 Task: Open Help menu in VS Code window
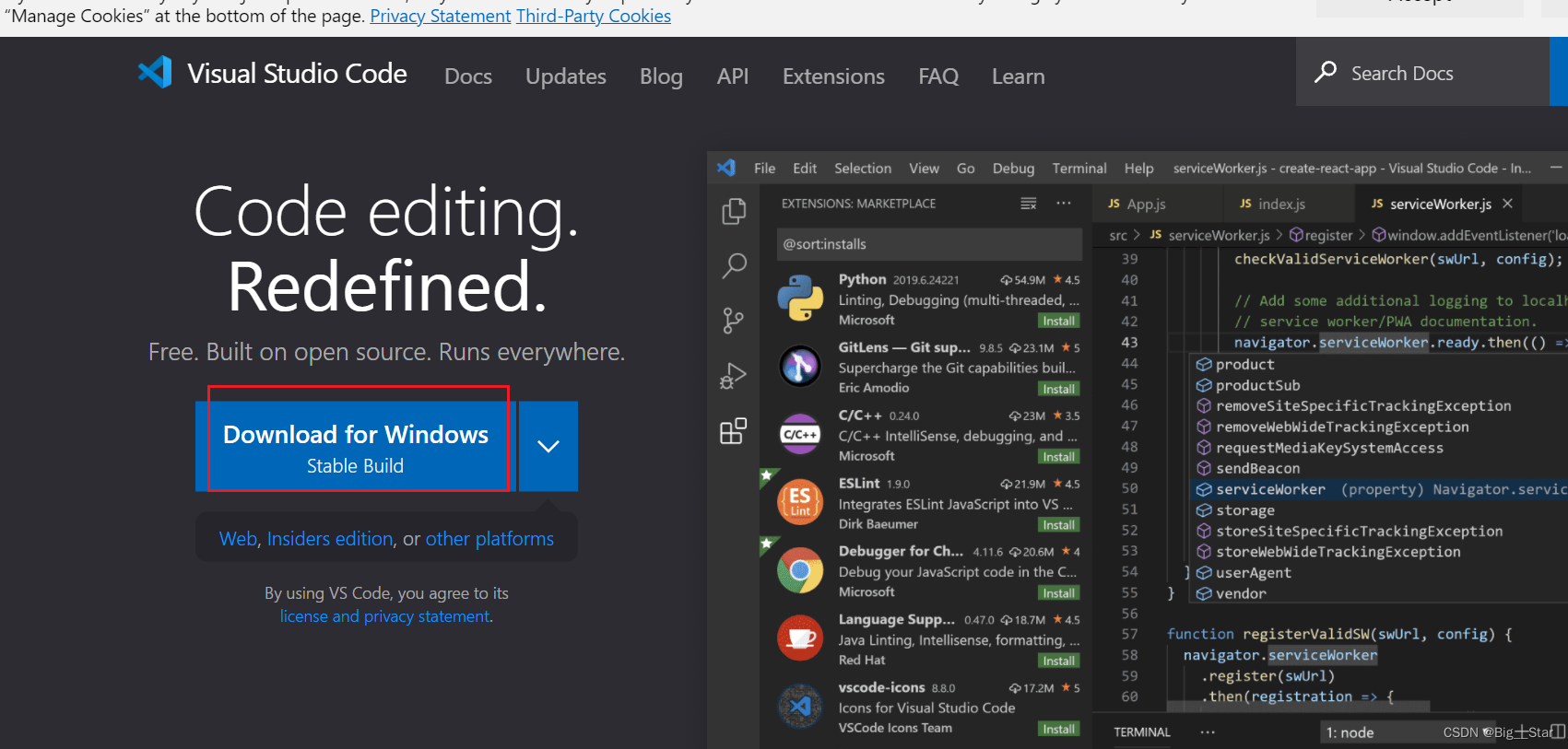point(1138,169)
